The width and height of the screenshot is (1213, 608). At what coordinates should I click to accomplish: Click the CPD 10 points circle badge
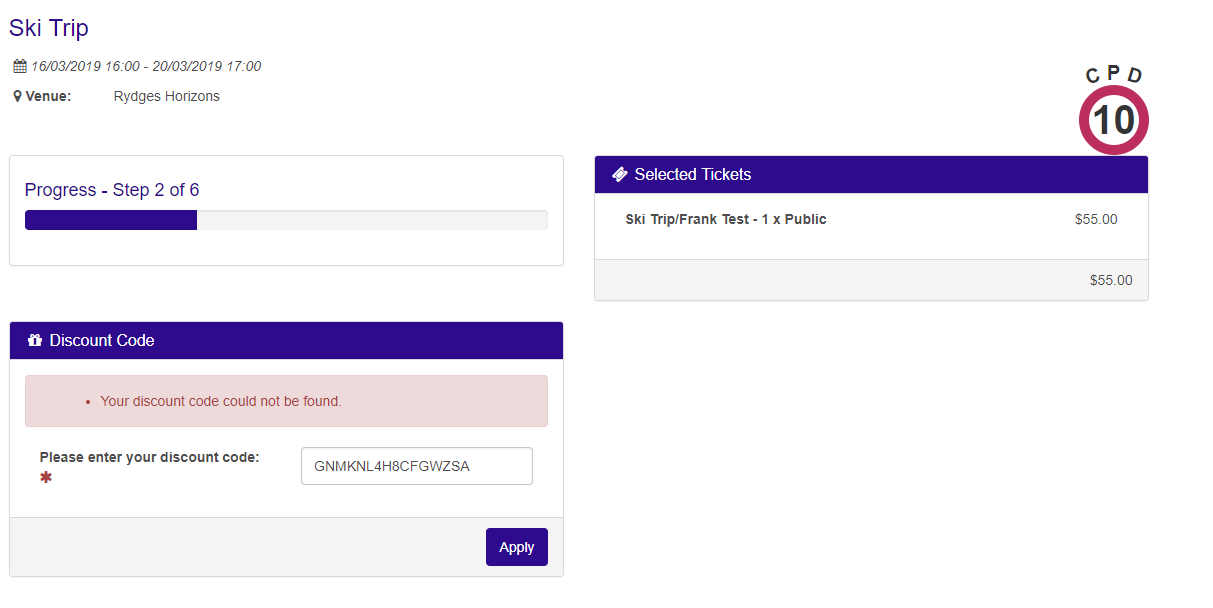pos(1113,121)
